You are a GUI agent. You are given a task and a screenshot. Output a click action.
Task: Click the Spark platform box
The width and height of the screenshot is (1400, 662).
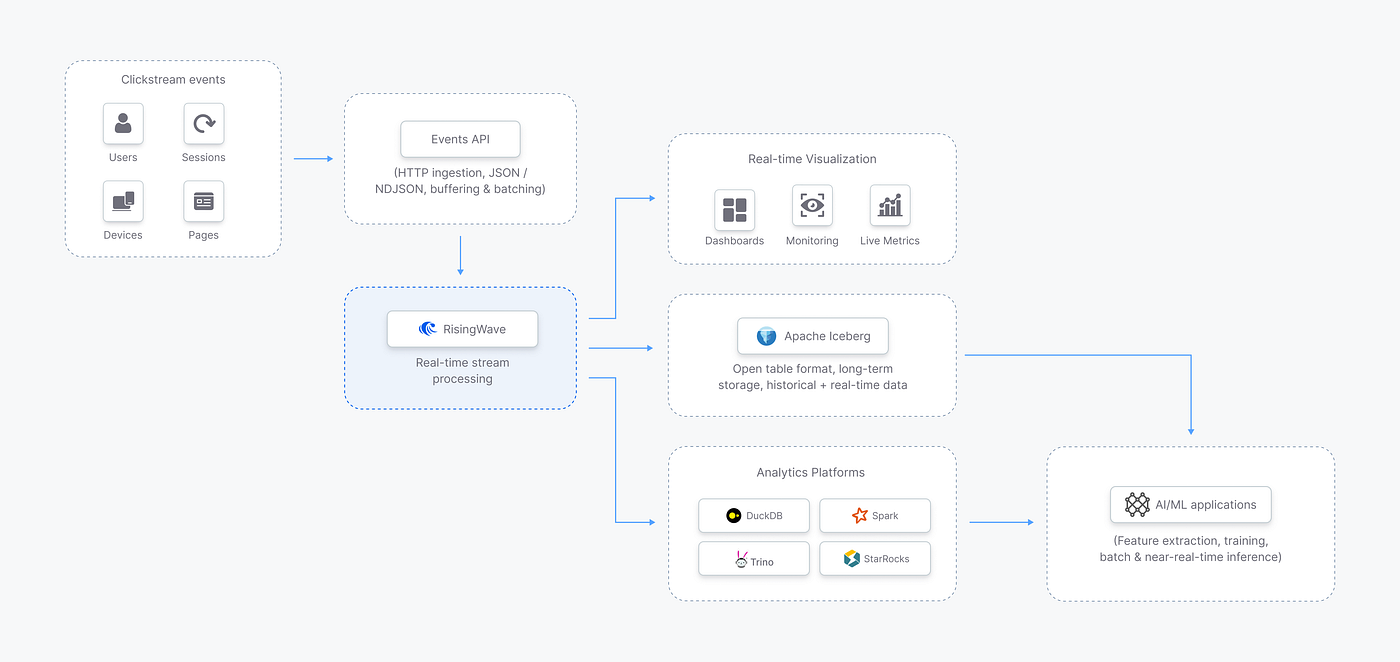coord(875,516)
